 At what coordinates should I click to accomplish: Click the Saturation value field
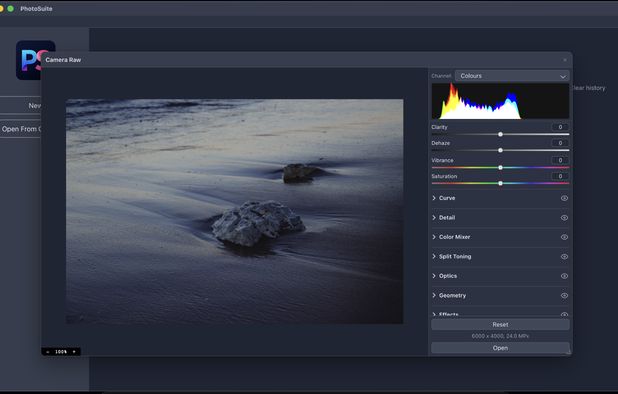(560, 176)
